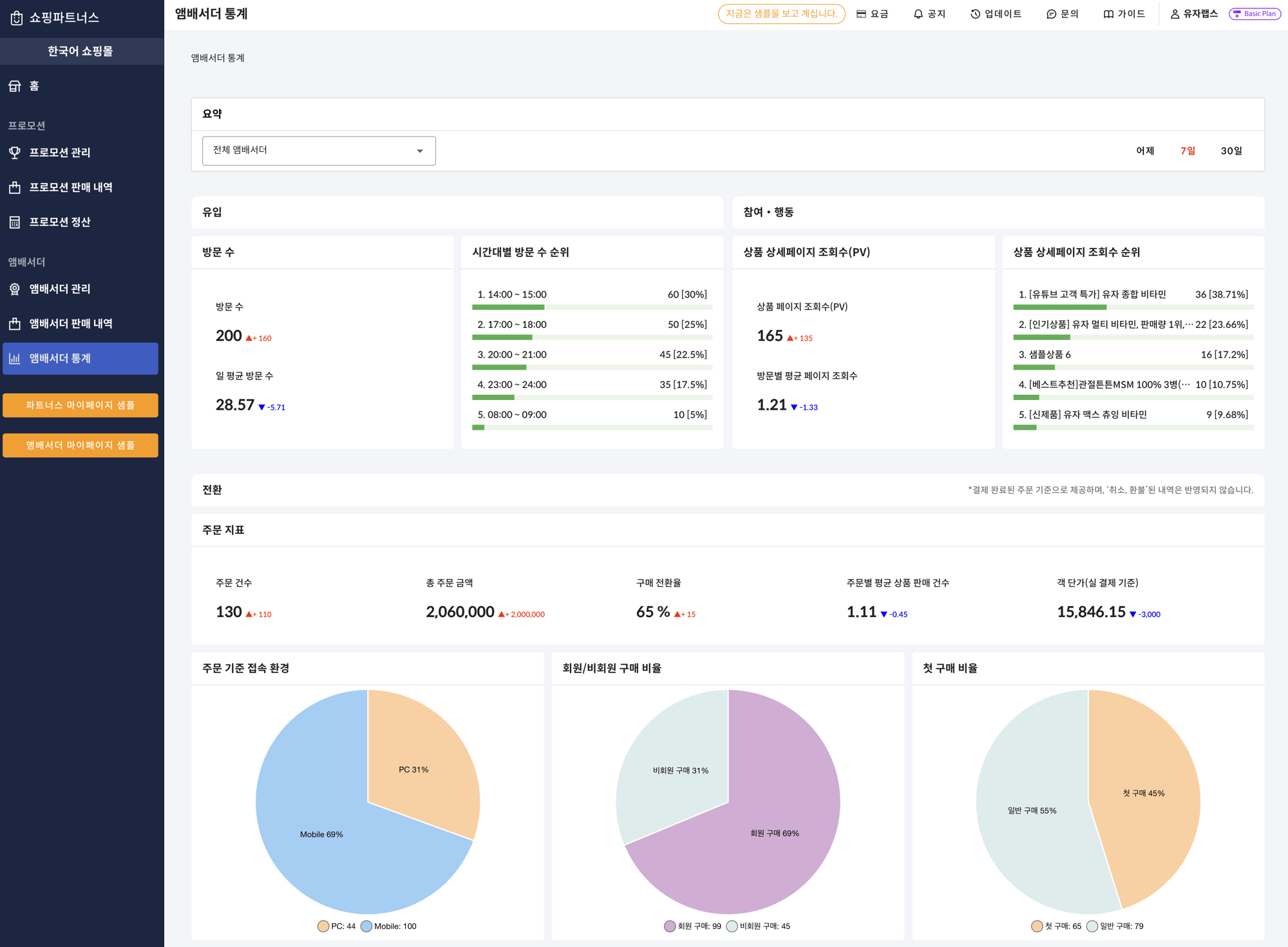Click the 20:00 ~ 21:00 ranking row
1288x947 pixels.
coord(592,359)
